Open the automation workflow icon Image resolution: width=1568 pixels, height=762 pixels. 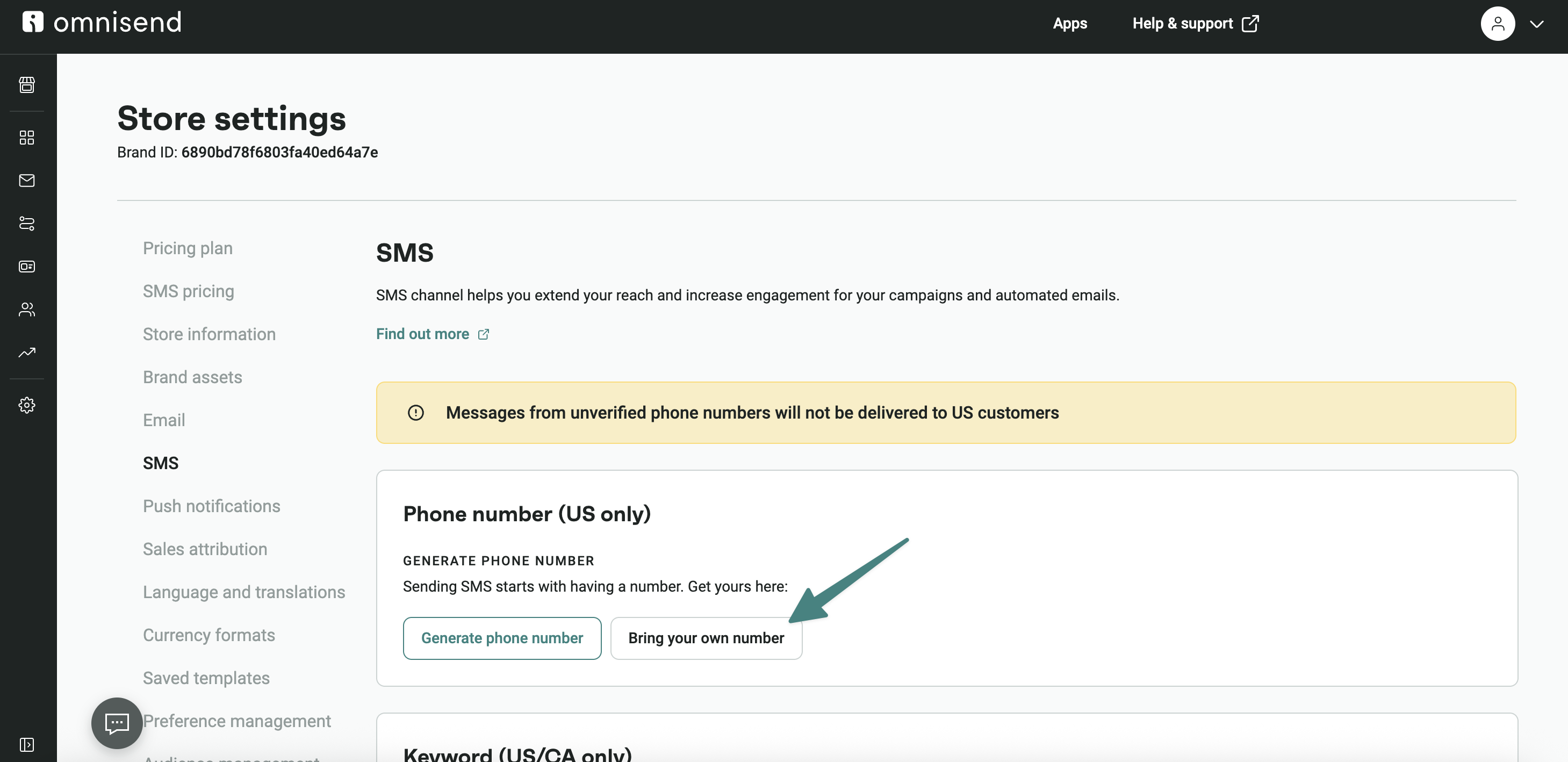click(27, 224)
